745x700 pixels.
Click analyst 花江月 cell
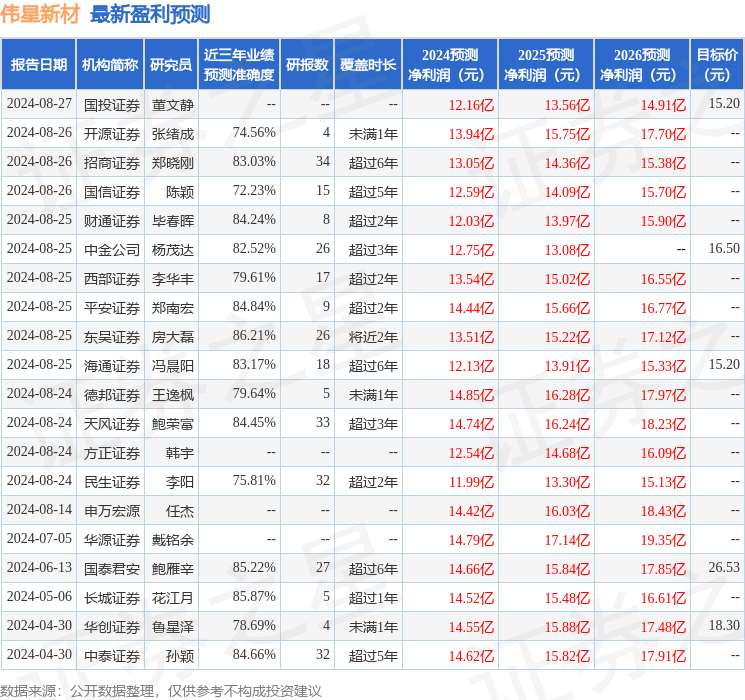pyautogui.click(x=172, y=598)
